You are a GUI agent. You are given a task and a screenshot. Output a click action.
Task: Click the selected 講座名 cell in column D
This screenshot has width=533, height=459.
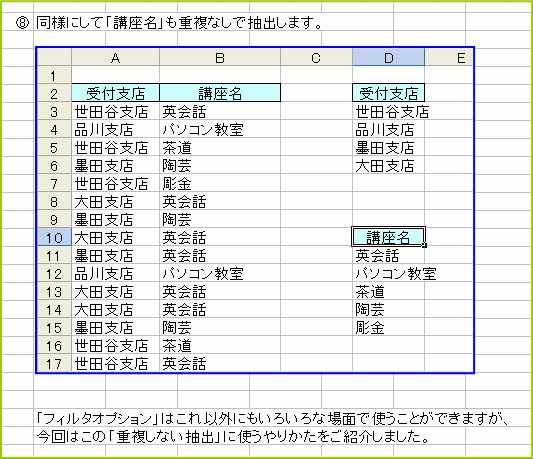(x=388, y=237)
